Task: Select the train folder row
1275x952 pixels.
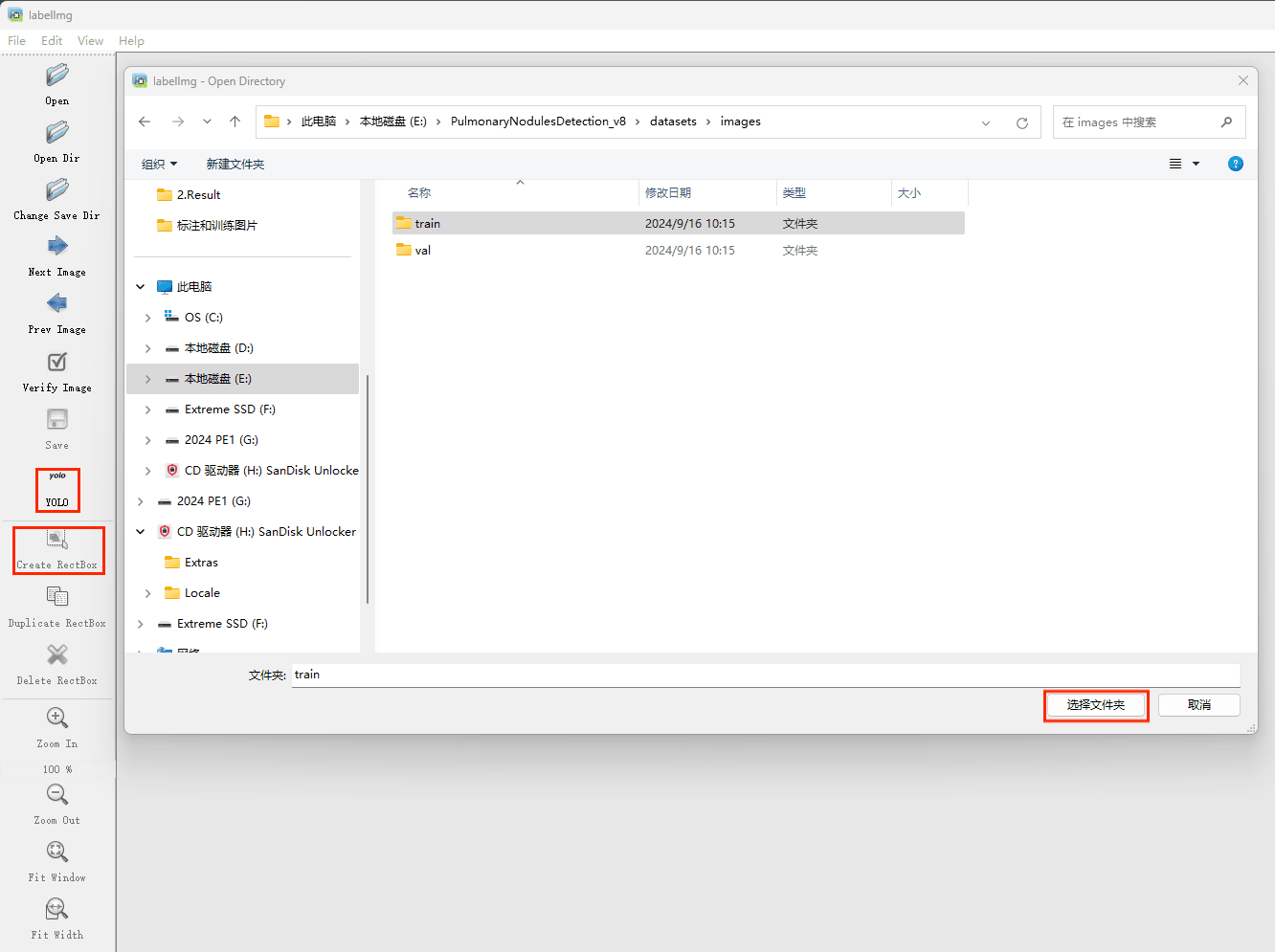Action: tap(679, 223)
